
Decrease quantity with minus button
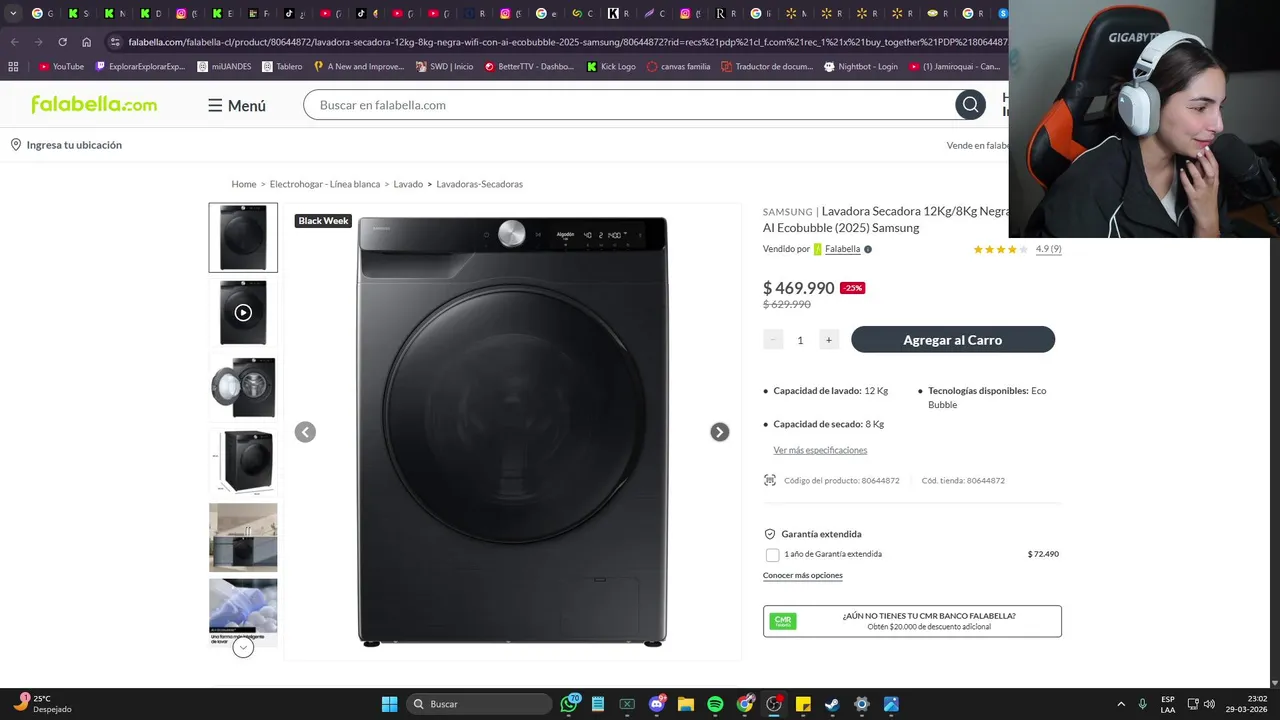pyautogui.click(x=773, y=340)
